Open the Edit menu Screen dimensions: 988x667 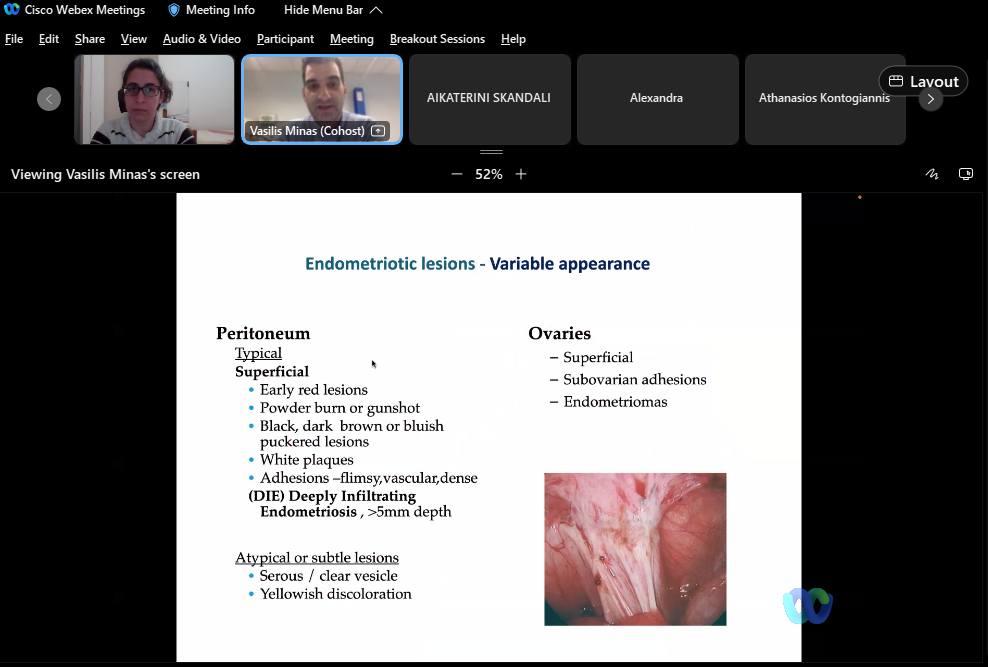tap(49, 39)
